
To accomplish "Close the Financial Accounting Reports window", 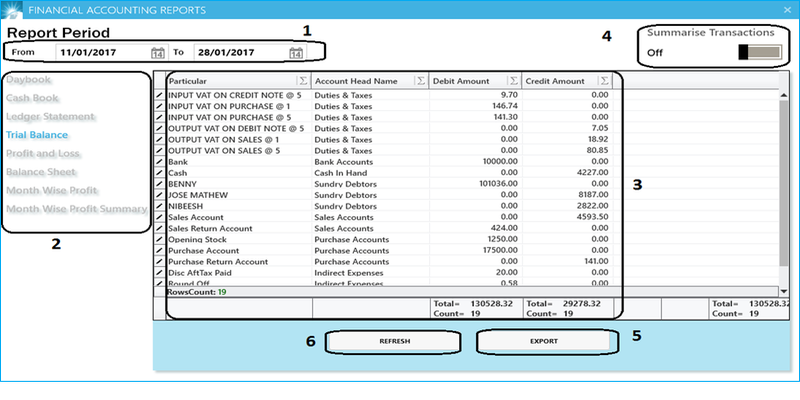I will pos(789,9).
